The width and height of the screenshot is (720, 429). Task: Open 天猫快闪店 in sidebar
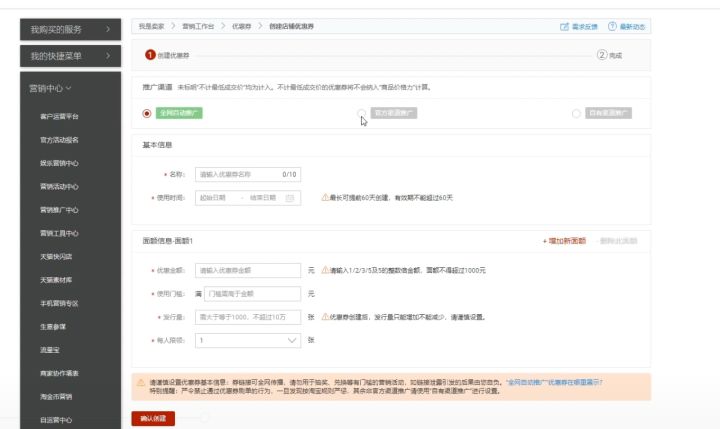click(x=56, y=257)
